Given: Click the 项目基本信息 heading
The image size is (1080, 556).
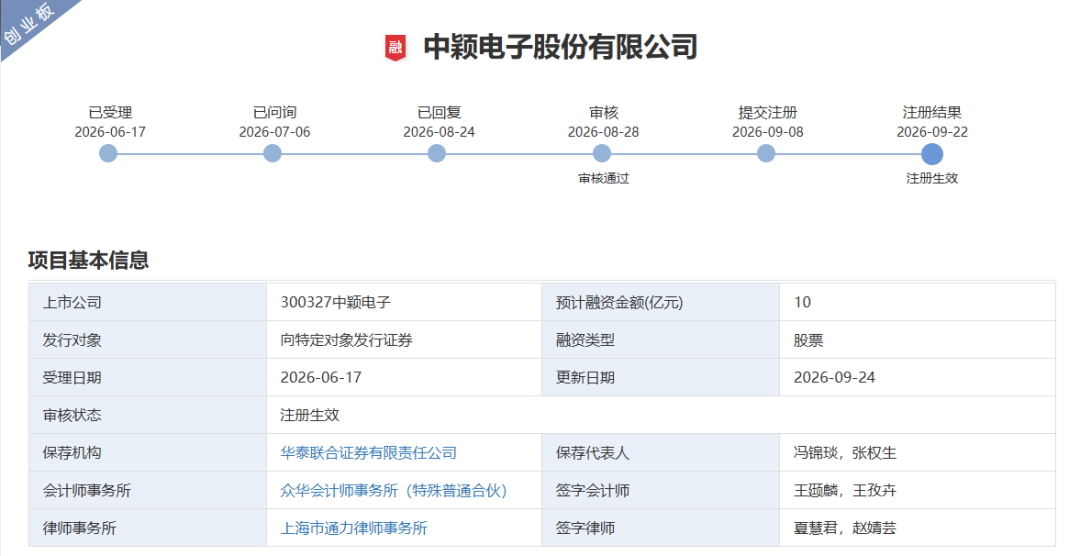Looking at the screenshot, I should (88, 260).
